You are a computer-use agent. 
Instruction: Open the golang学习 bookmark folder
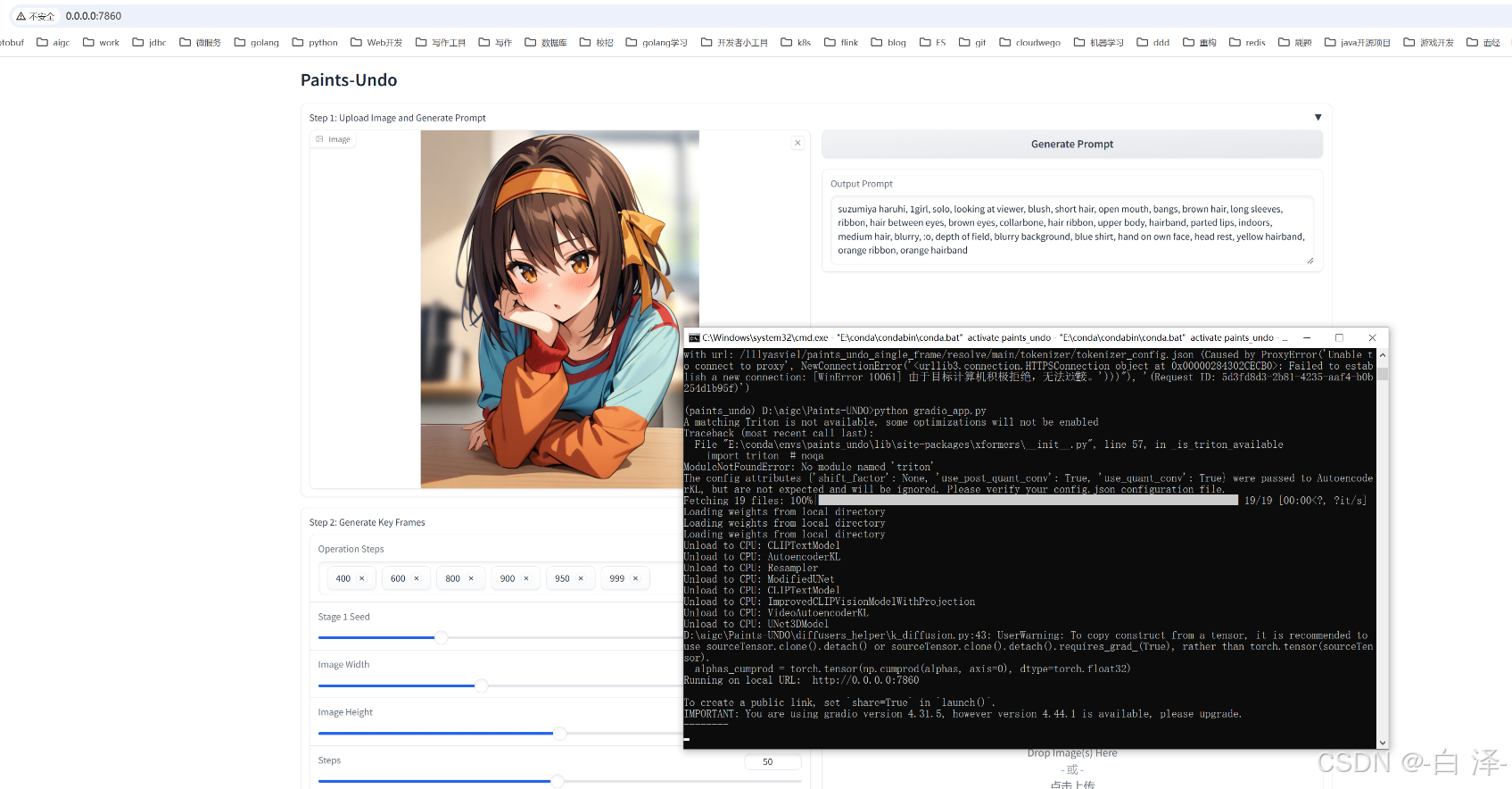[x=657, y=42]
